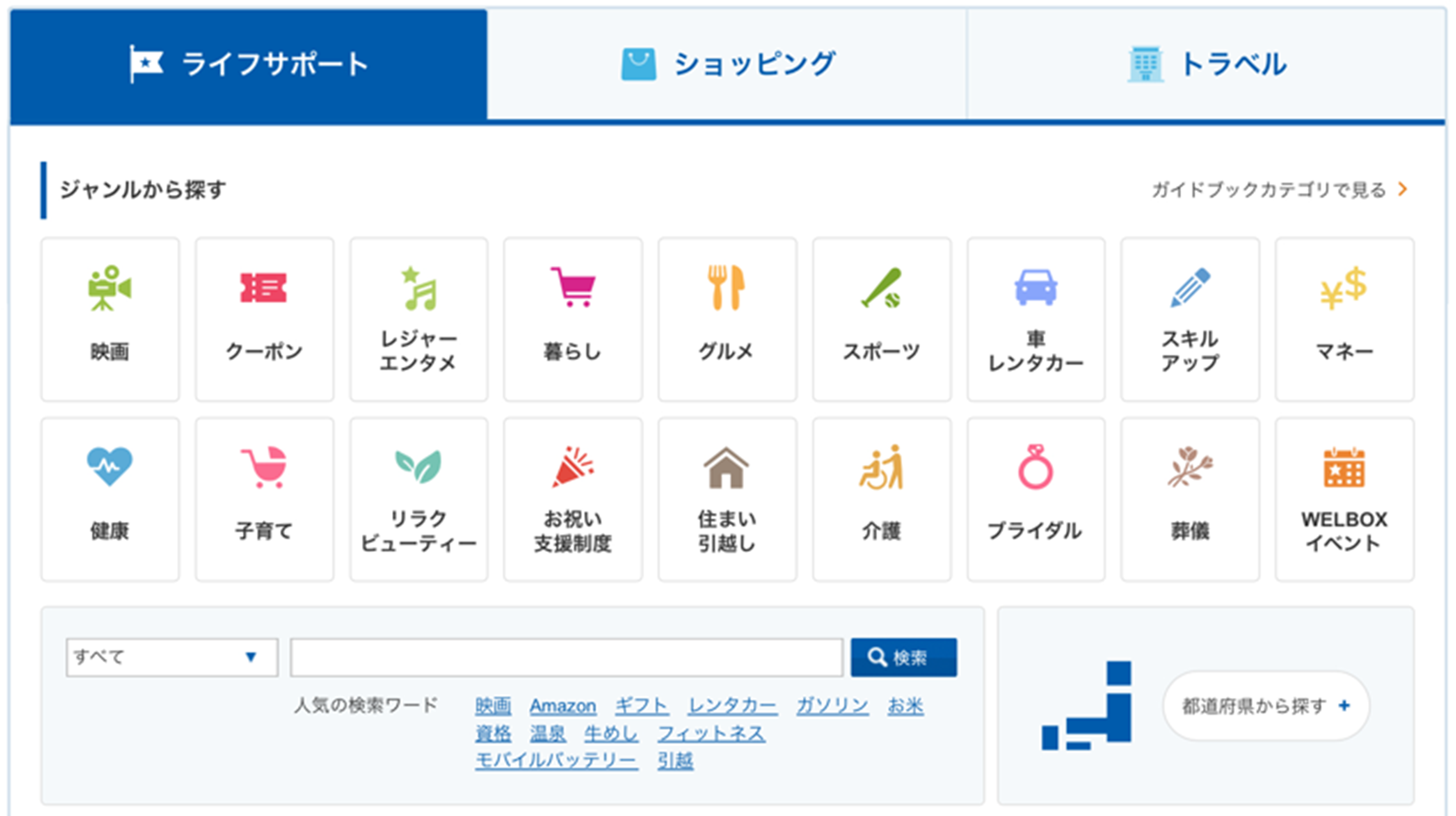The height and width of the screenshot is (816, 1456).
Task: Choose the グルメ fork and knife tile
Action: [x=728, y=319]
